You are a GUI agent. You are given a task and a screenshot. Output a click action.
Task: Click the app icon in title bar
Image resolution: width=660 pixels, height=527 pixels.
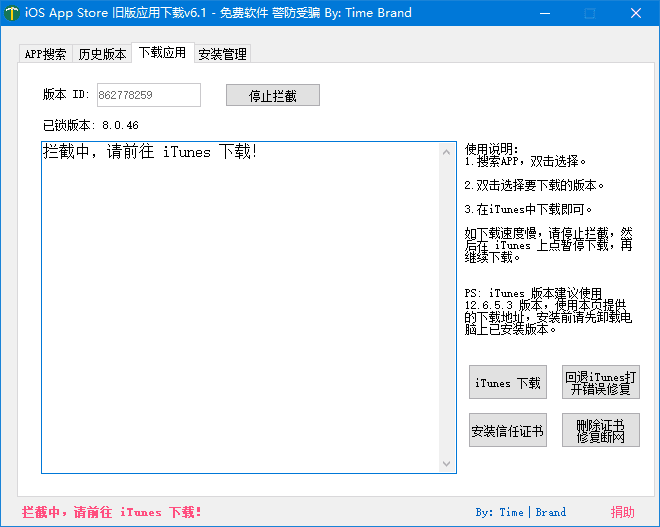[12, 13]
